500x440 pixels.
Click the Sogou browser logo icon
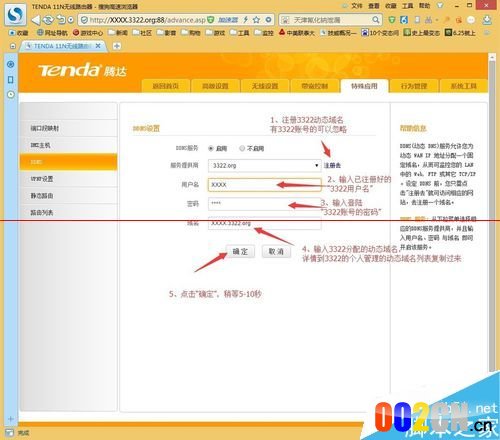pyautogui.click(x=15, y=15)
